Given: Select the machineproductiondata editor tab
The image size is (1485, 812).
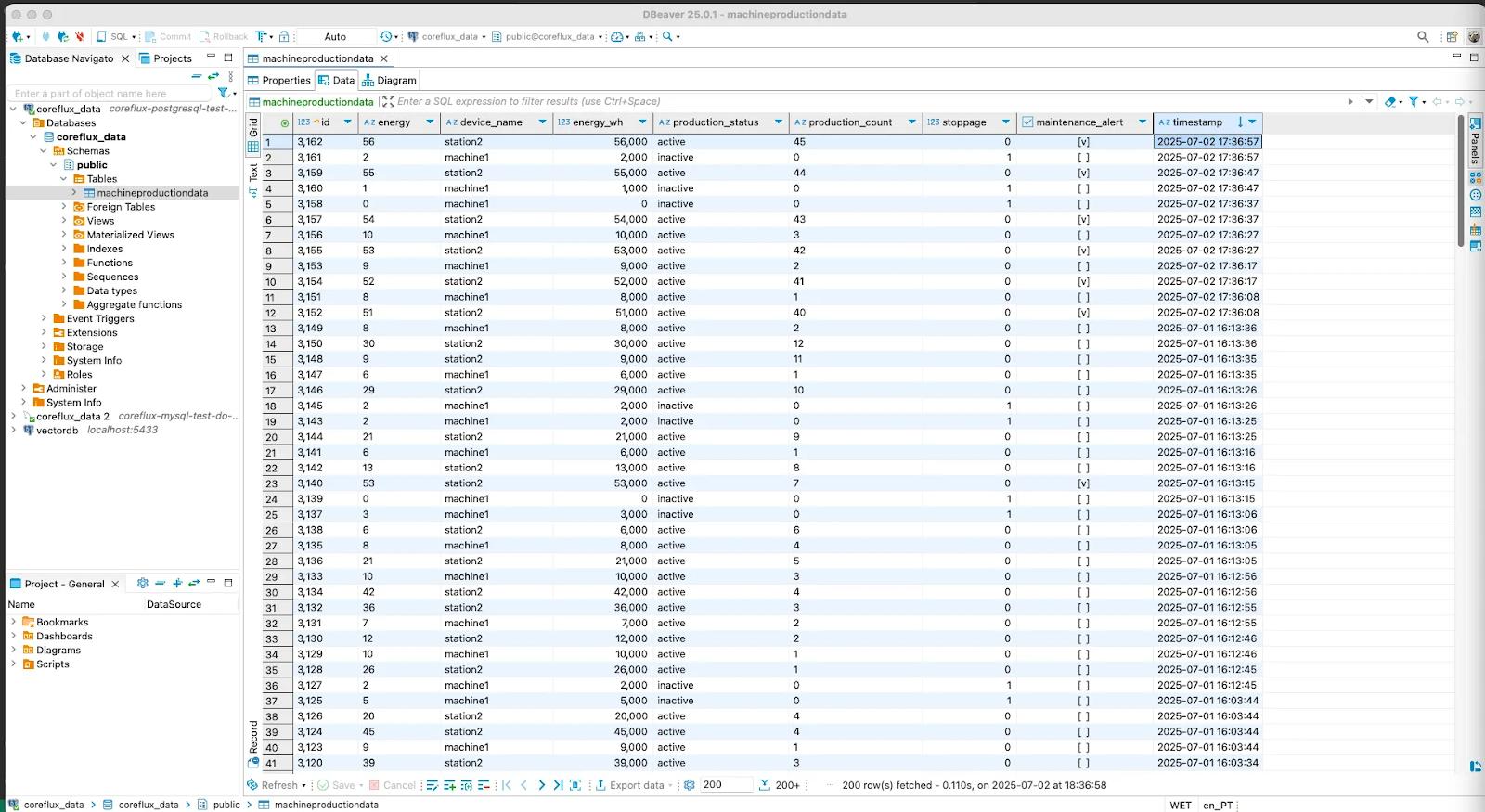Looking at the screenshot, I should pos(317,58).
